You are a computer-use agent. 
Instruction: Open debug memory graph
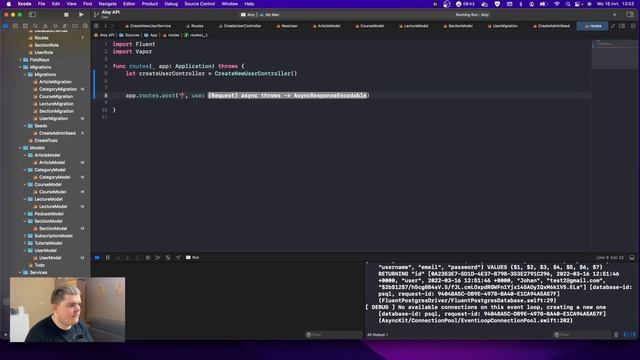158,258
